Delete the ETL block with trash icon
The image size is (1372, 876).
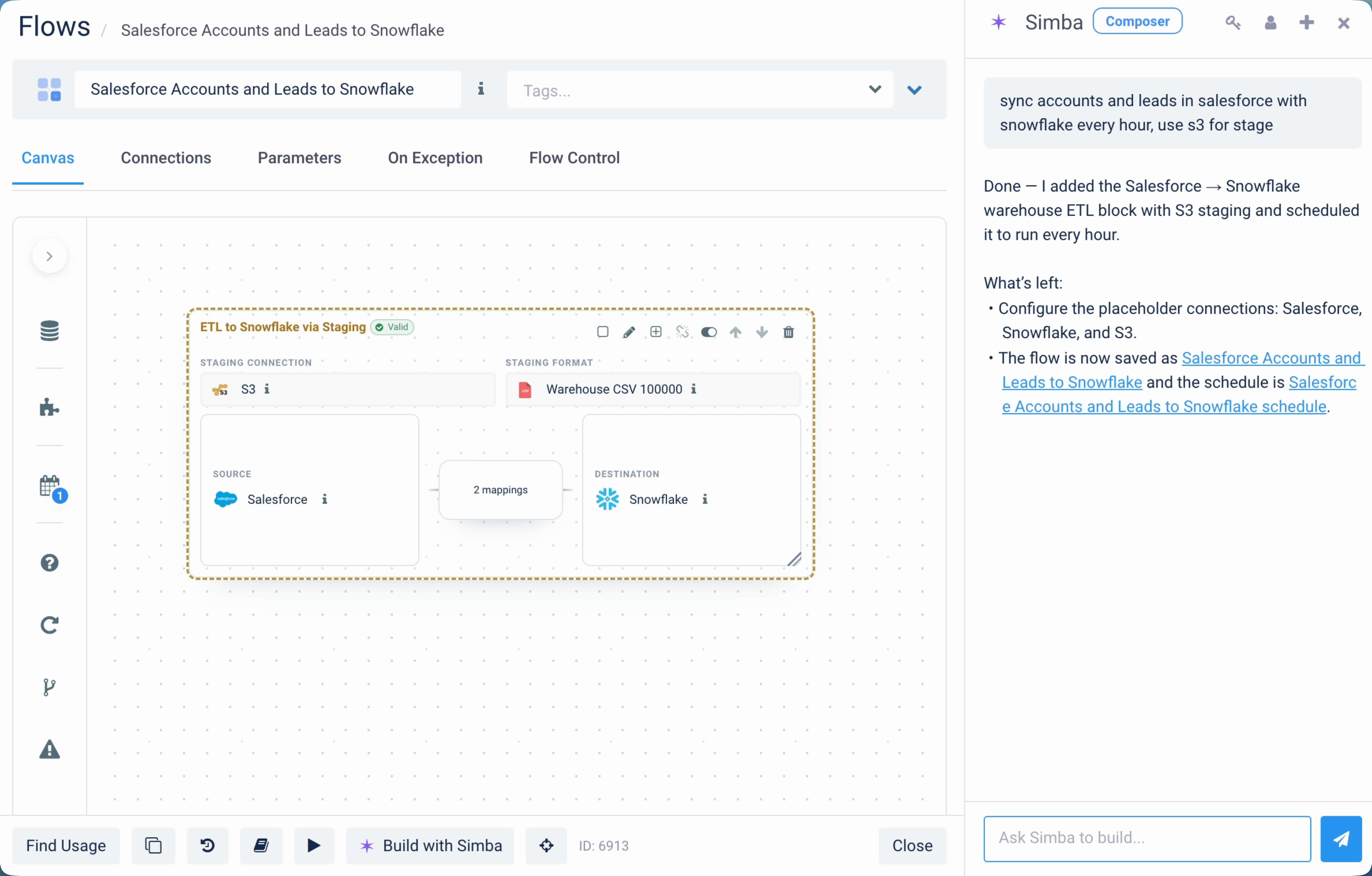point(789,332)
